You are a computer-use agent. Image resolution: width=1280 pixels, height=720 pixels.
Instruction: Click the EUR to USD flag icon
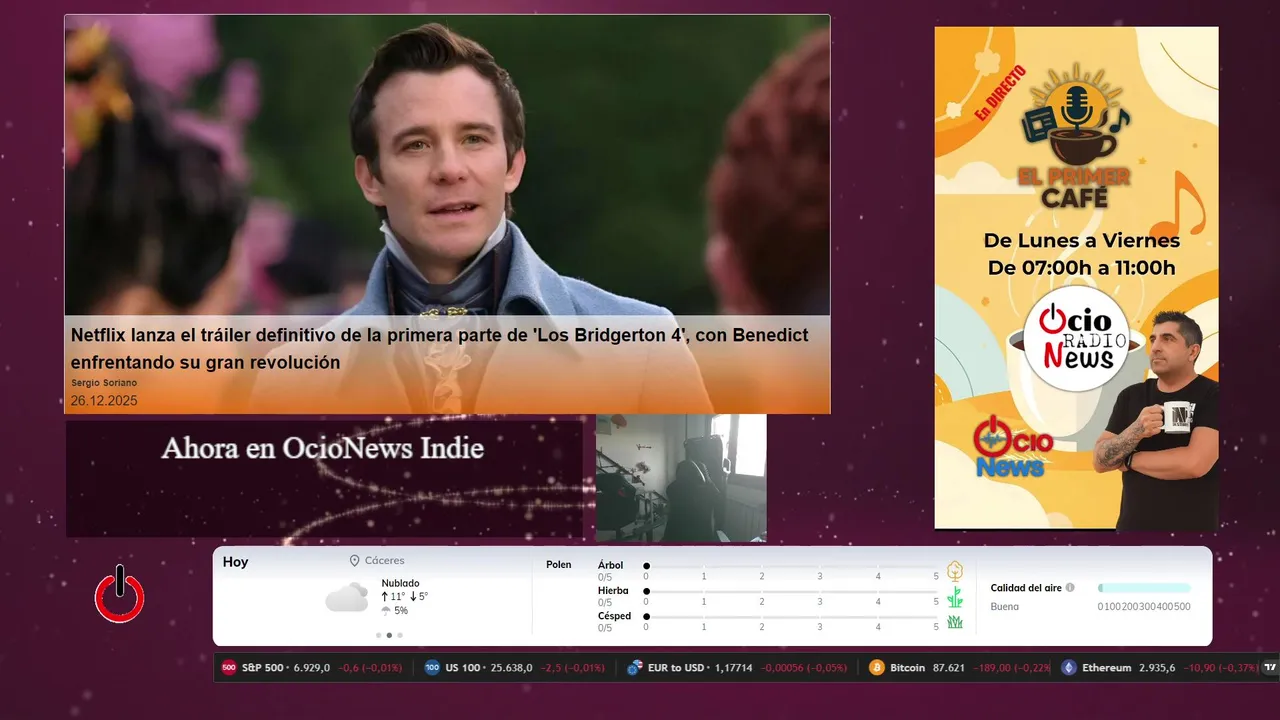[x=634, y=667]
